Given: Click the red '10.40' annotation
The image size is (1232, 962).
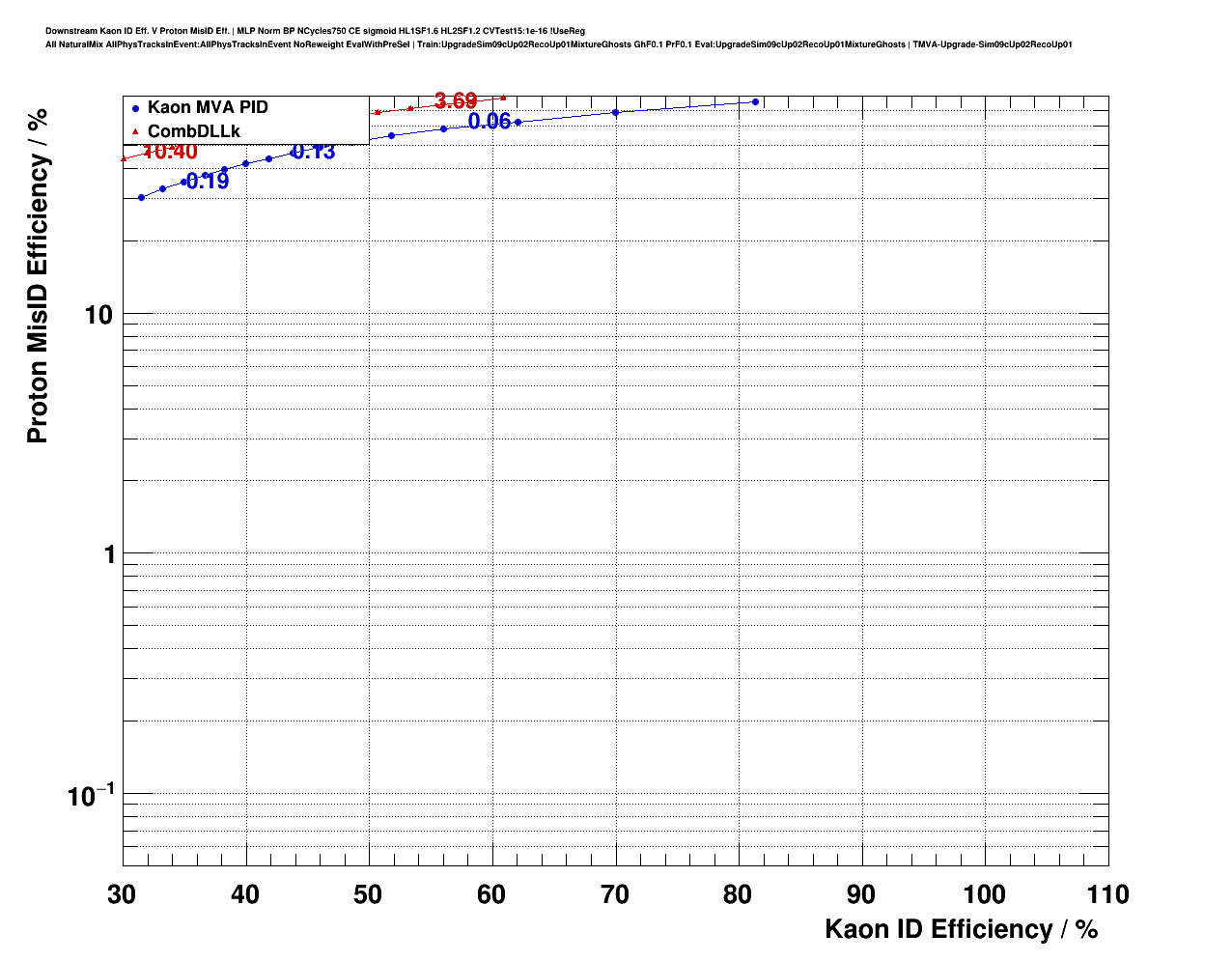Looking at the screenshot, I should click(x=170, y=152).
